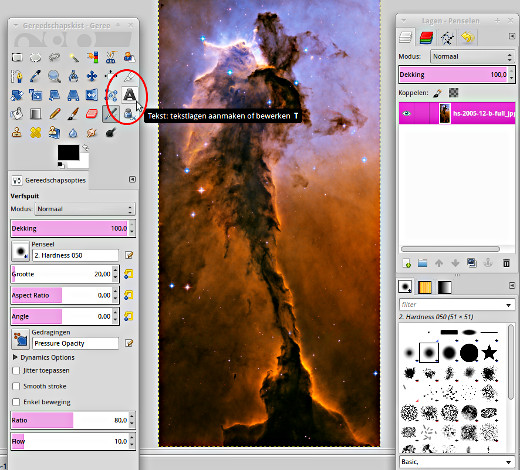The height and width of the screenshot is (470, 520).
Task: Click the delete layer trash icon
Action: 506,263
